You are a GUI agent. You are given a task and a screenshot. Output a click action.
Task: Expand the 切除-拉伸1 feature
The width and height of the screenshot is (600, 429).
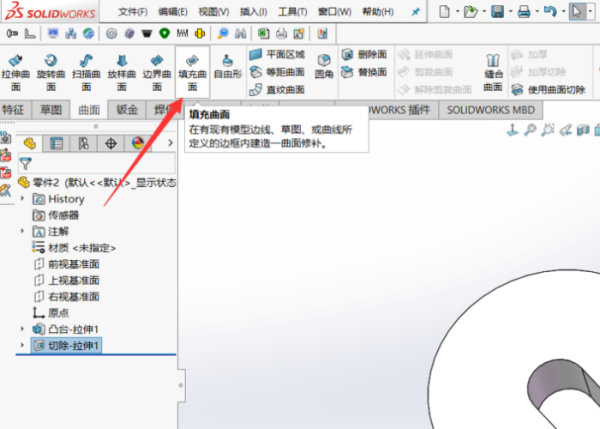[x=22, y=345]
